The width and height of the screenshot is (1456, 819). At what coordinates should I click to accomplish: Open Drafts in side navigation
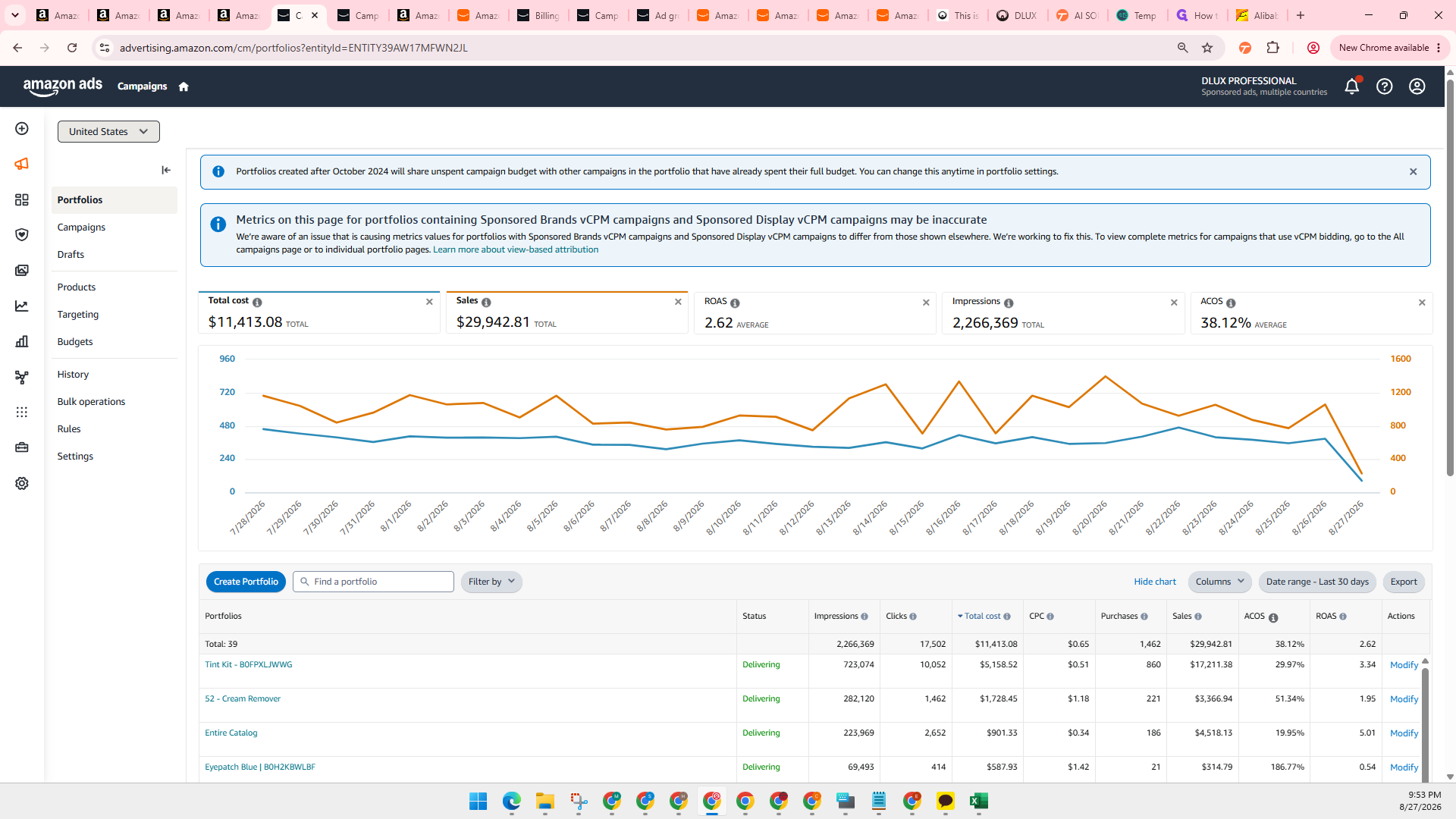[71, 255]
